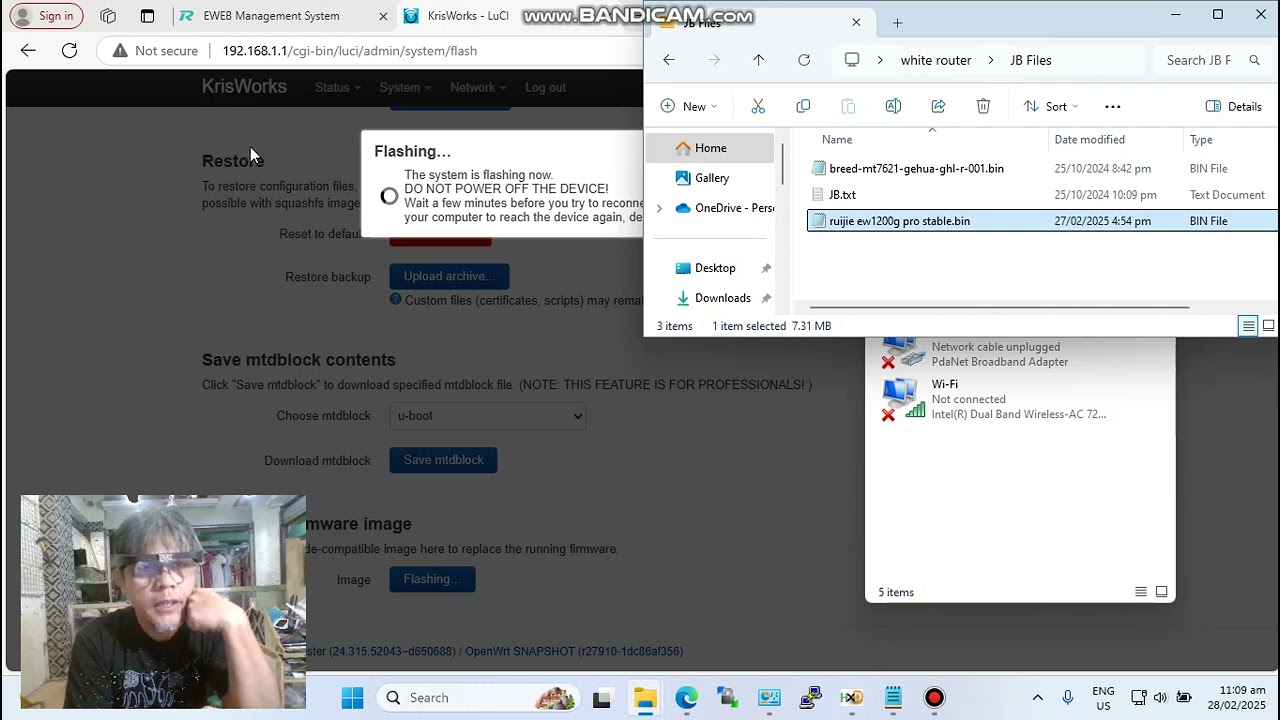Open the See more (three dots) menu
The height and width of the screenshot is (720, 1280).
point(1113,106)
